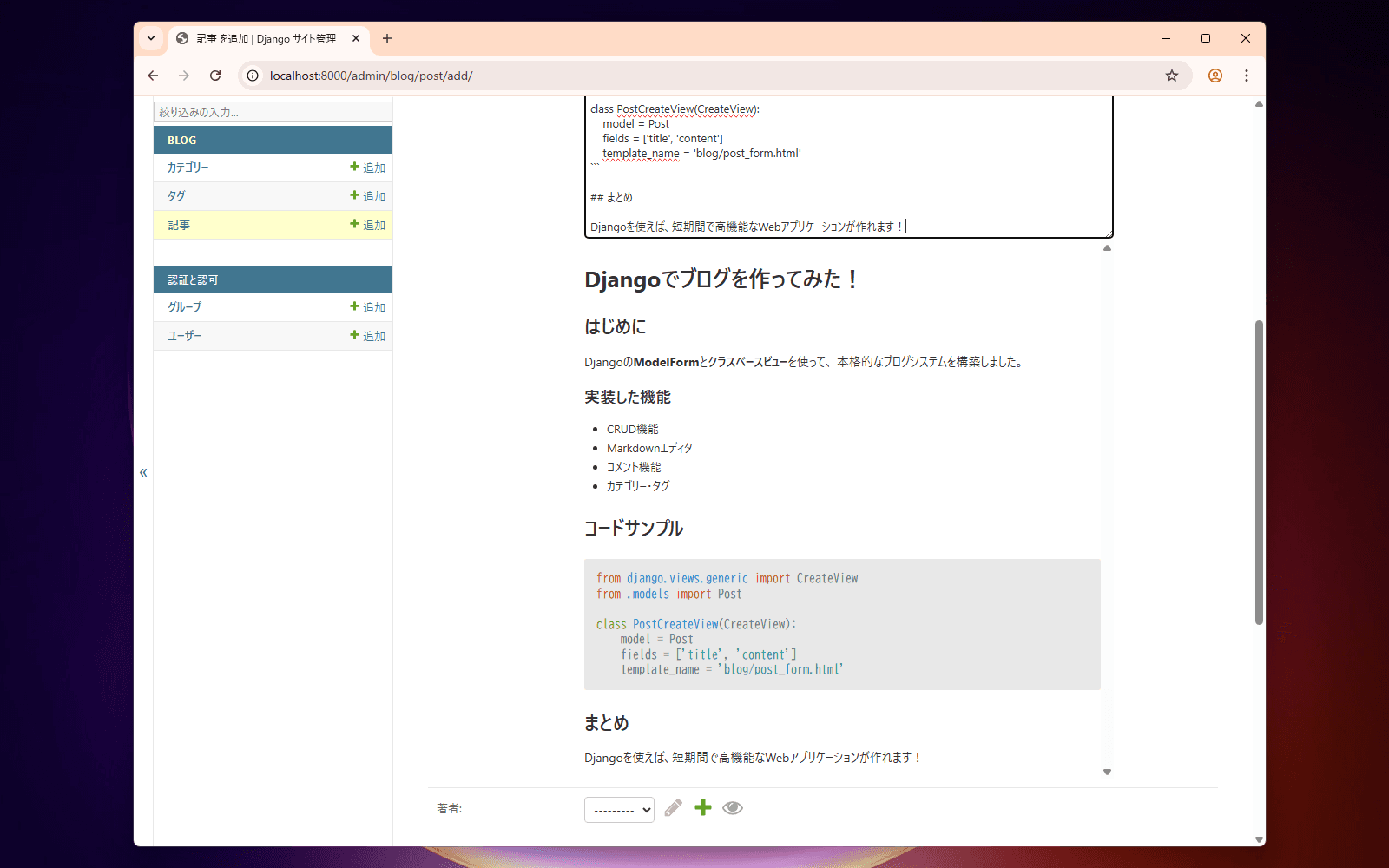1389x868 pixels.
Task: Click the browser back arrow
Action: pos(153,76)
